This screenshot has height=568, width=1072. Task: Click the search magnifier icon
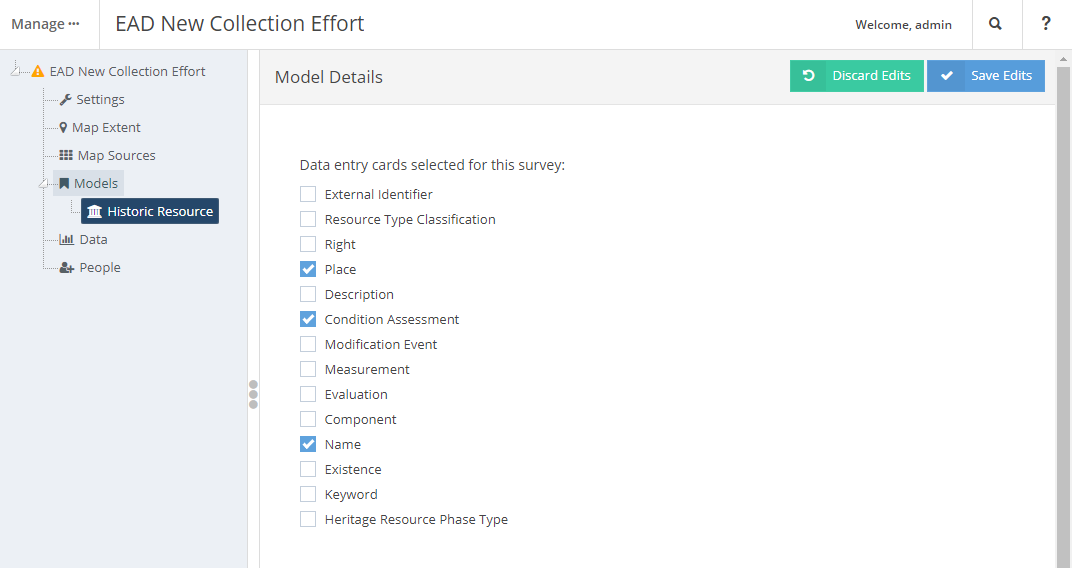point(996,24)
